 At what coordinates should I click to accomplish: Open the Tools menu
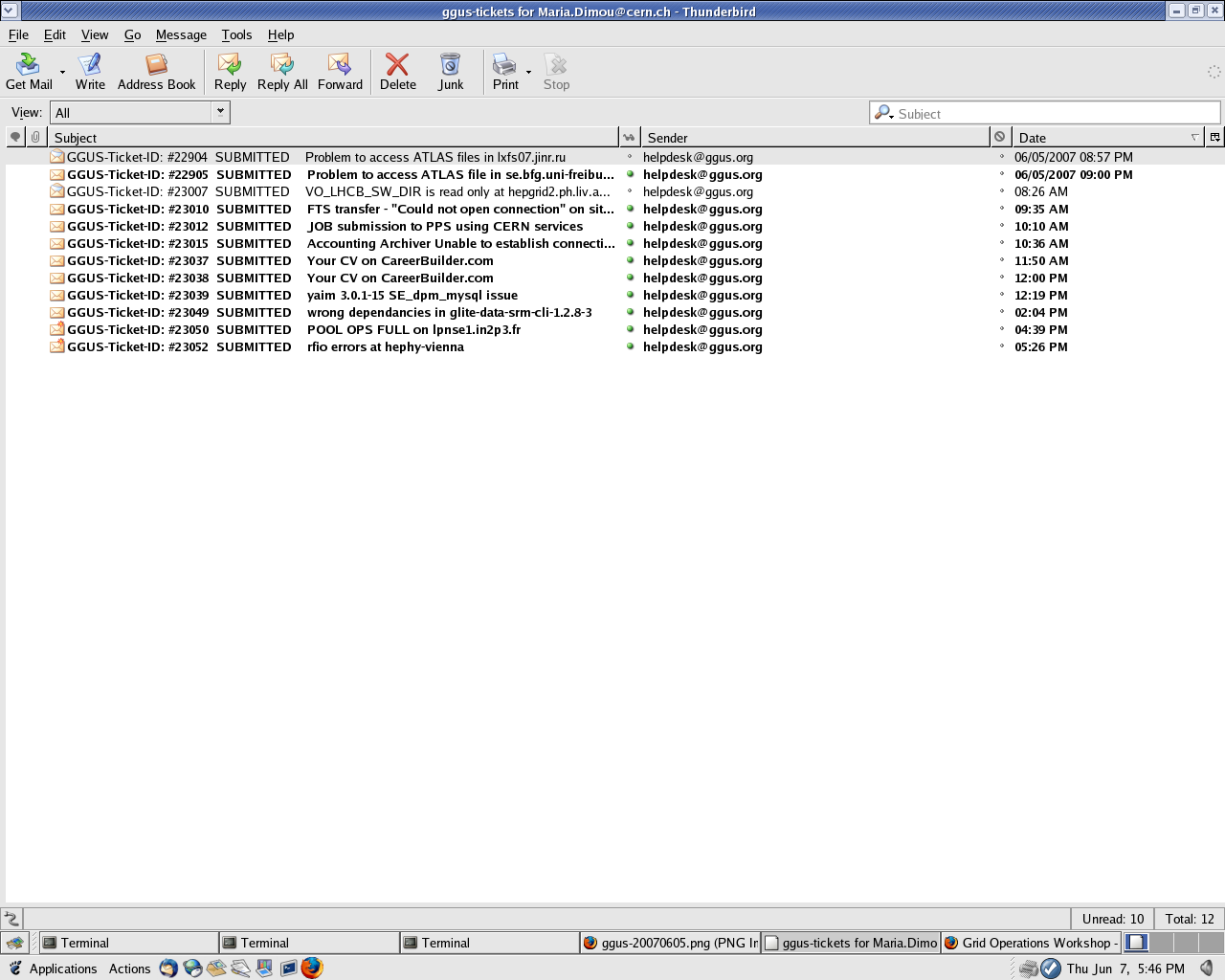tap(236, 34)
